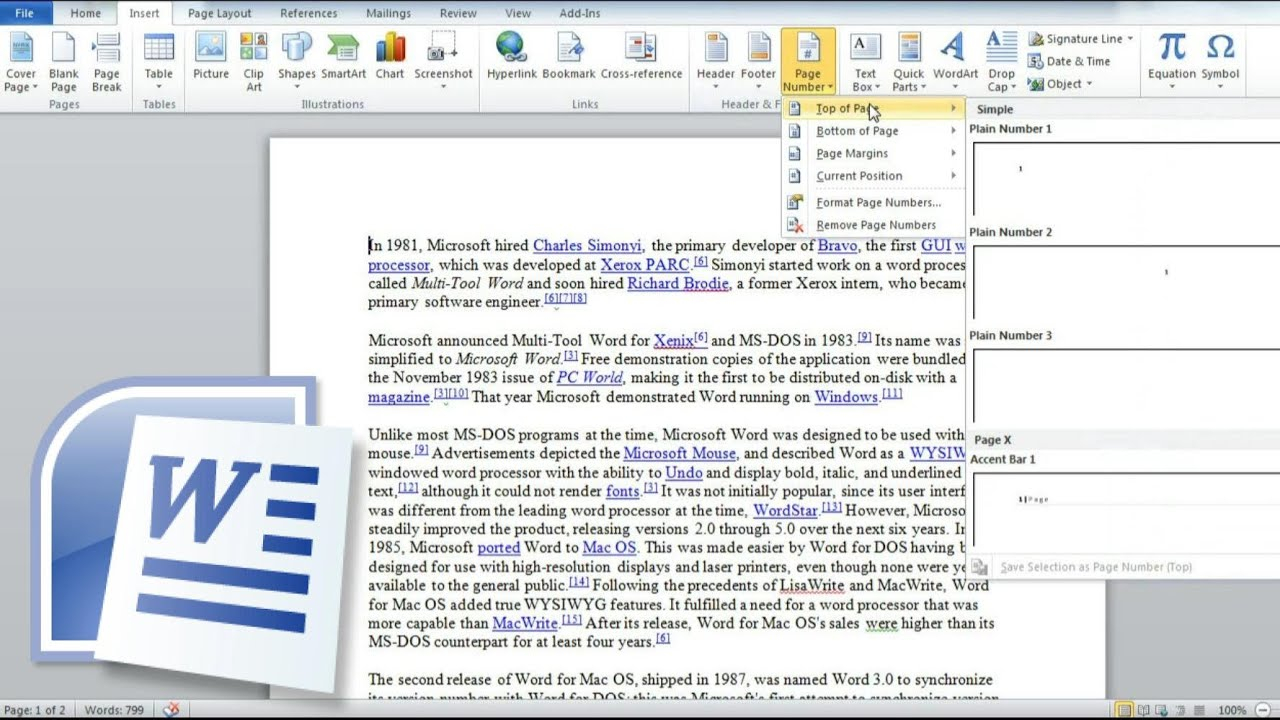Follow the Xerox PARC link
Viewport: 1280px width, 720px height.
[644, 265]
